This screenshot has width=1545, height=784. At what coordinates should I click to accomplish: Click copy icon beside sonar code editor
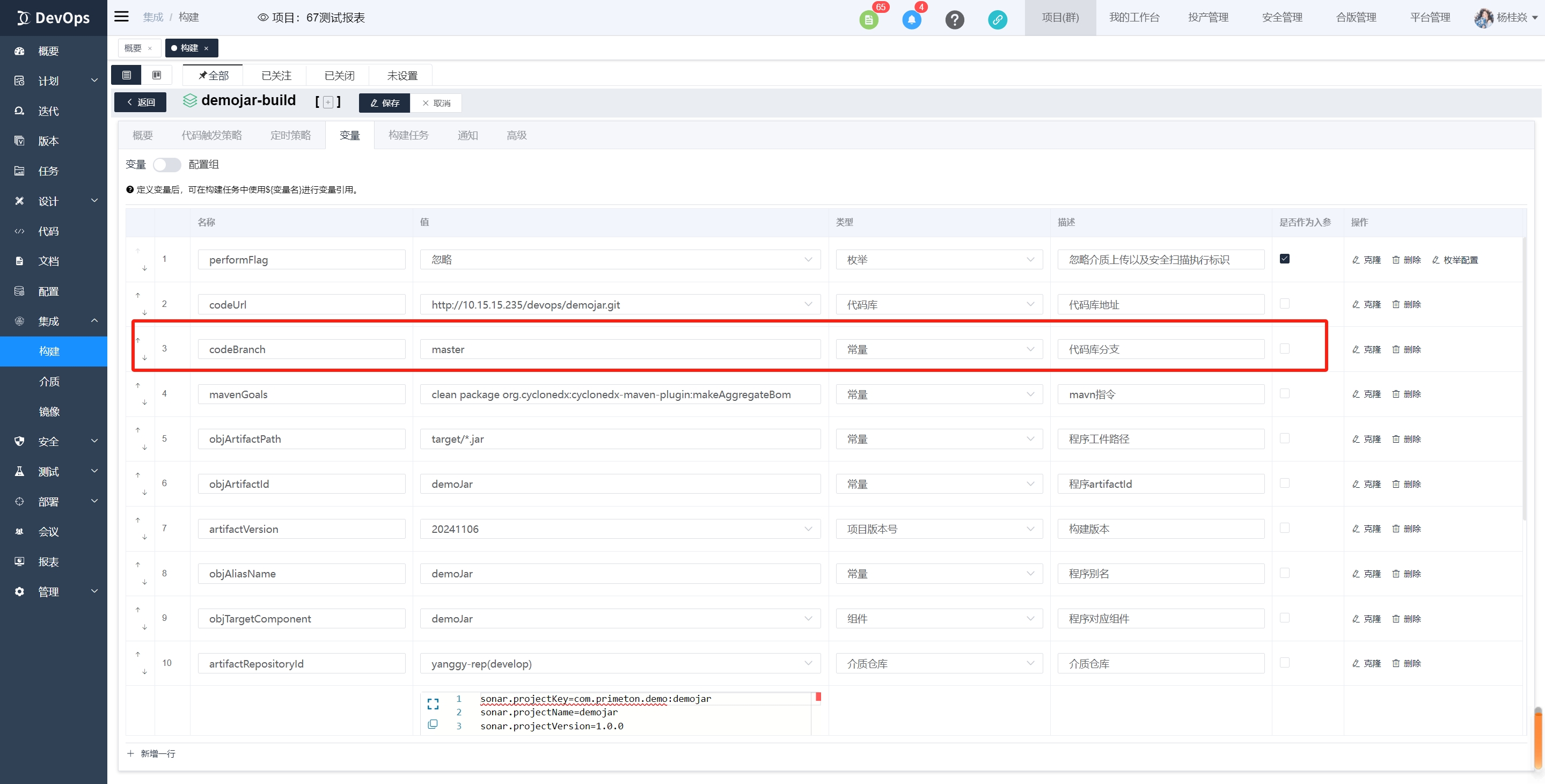[x=433, y=724]
